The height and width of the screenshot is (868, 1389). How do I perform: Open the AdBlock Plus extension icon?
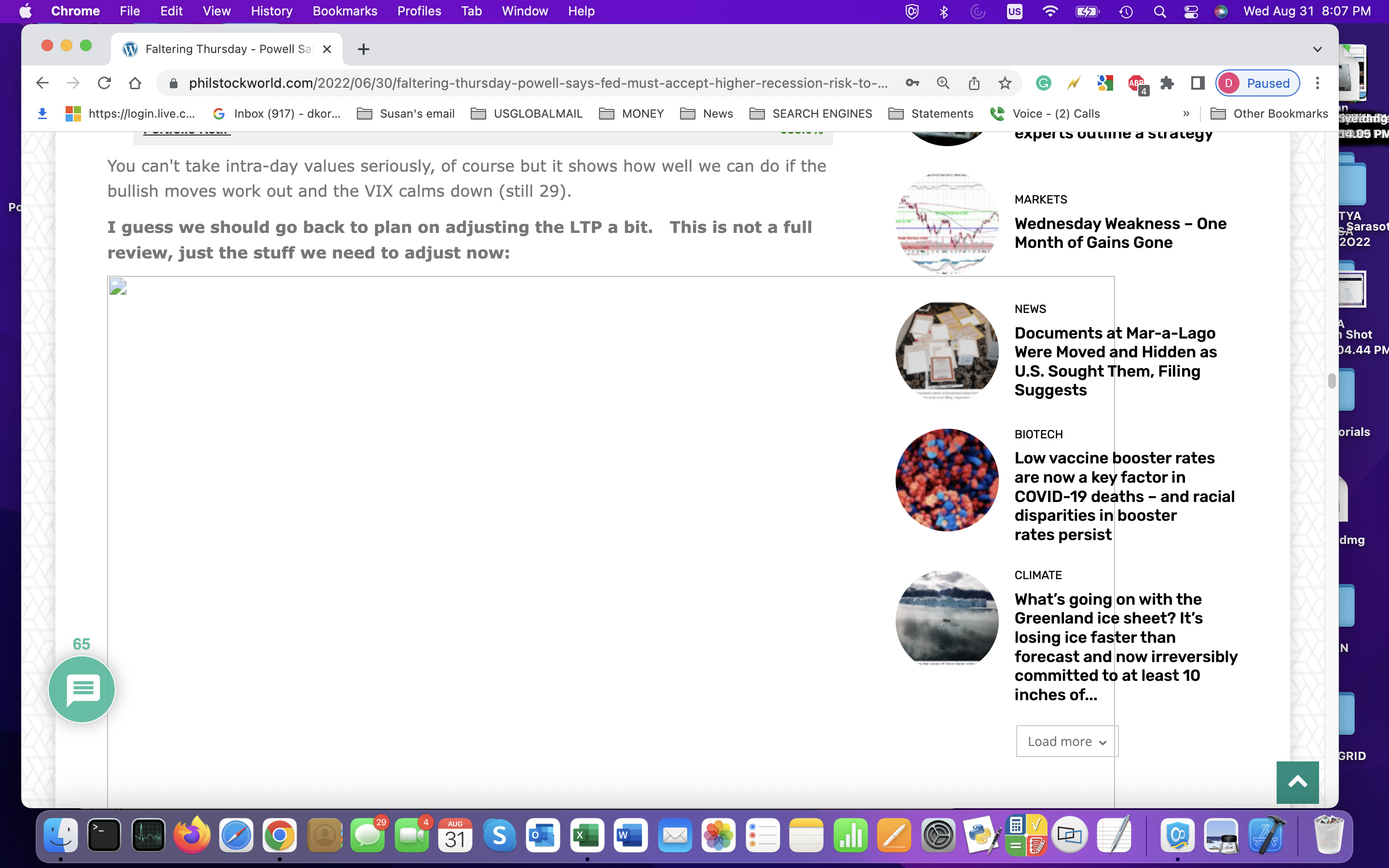1136,83
